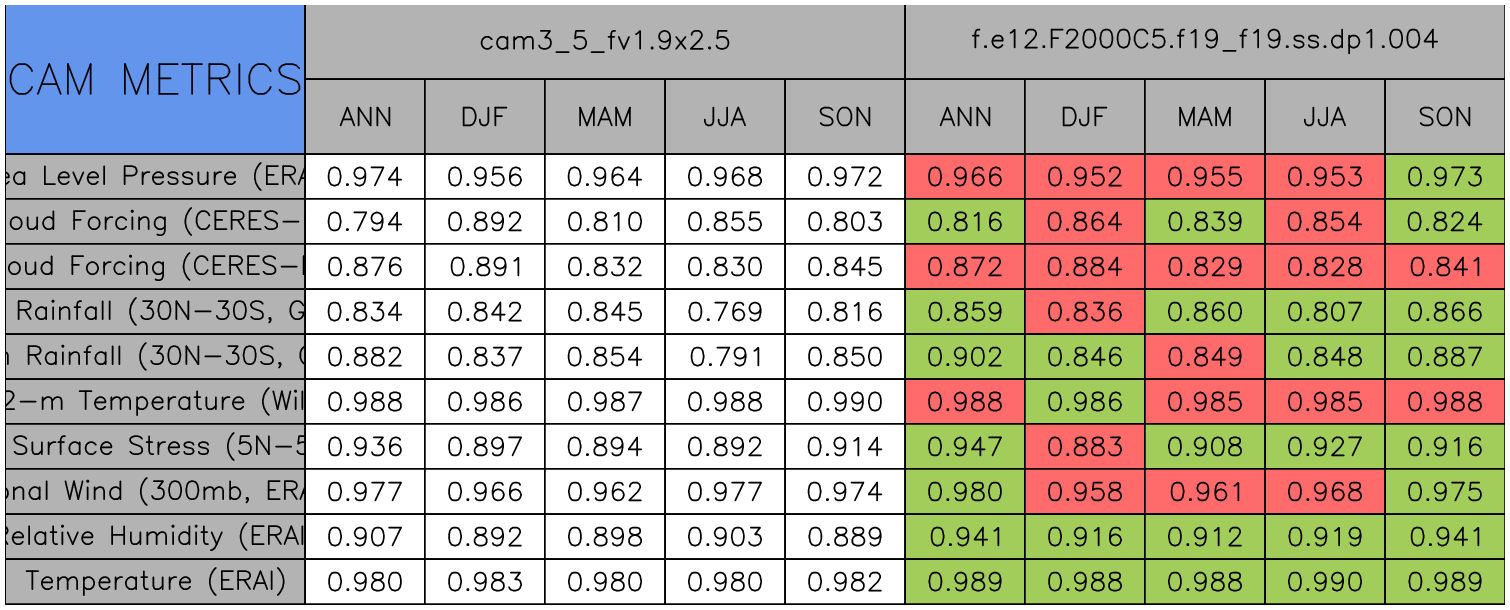Image resolution: width=1510 pixels, height=610 pixels.
Task: Click the red 0.883 Surface Stress cell
Action: pyautogui.click(x=1085, y=447)
